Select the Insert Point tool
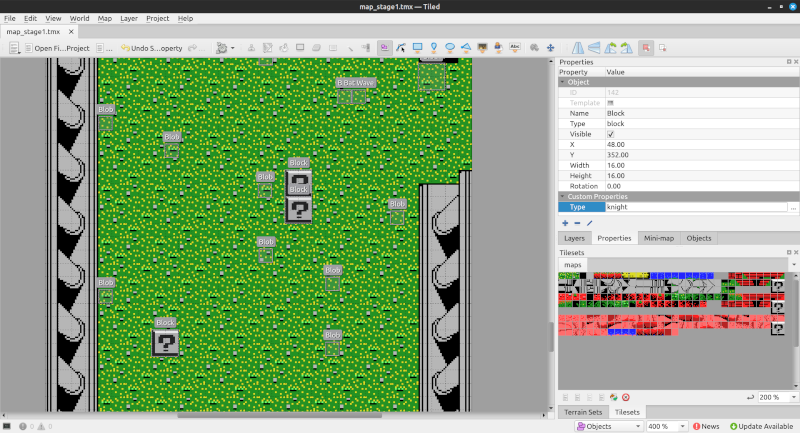 434,48
